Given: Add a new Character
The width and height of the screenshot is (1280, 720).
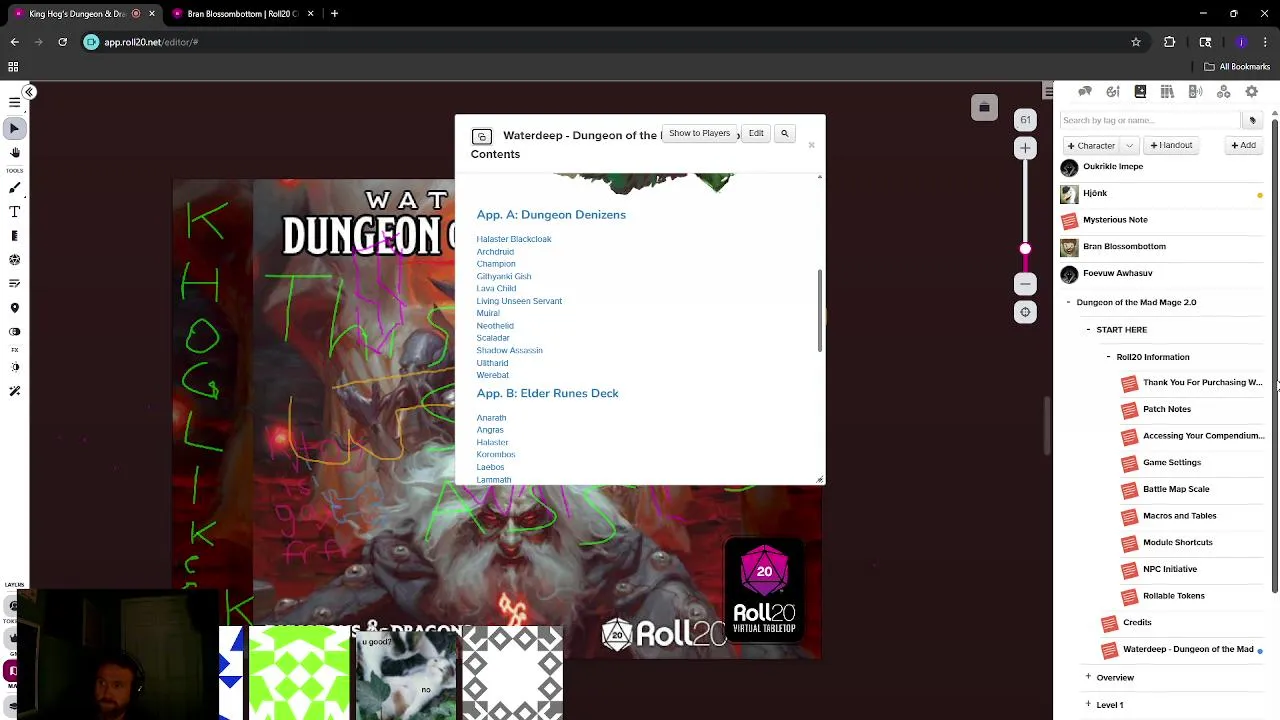Looking at the screenshot, I should click(1091, 145).
